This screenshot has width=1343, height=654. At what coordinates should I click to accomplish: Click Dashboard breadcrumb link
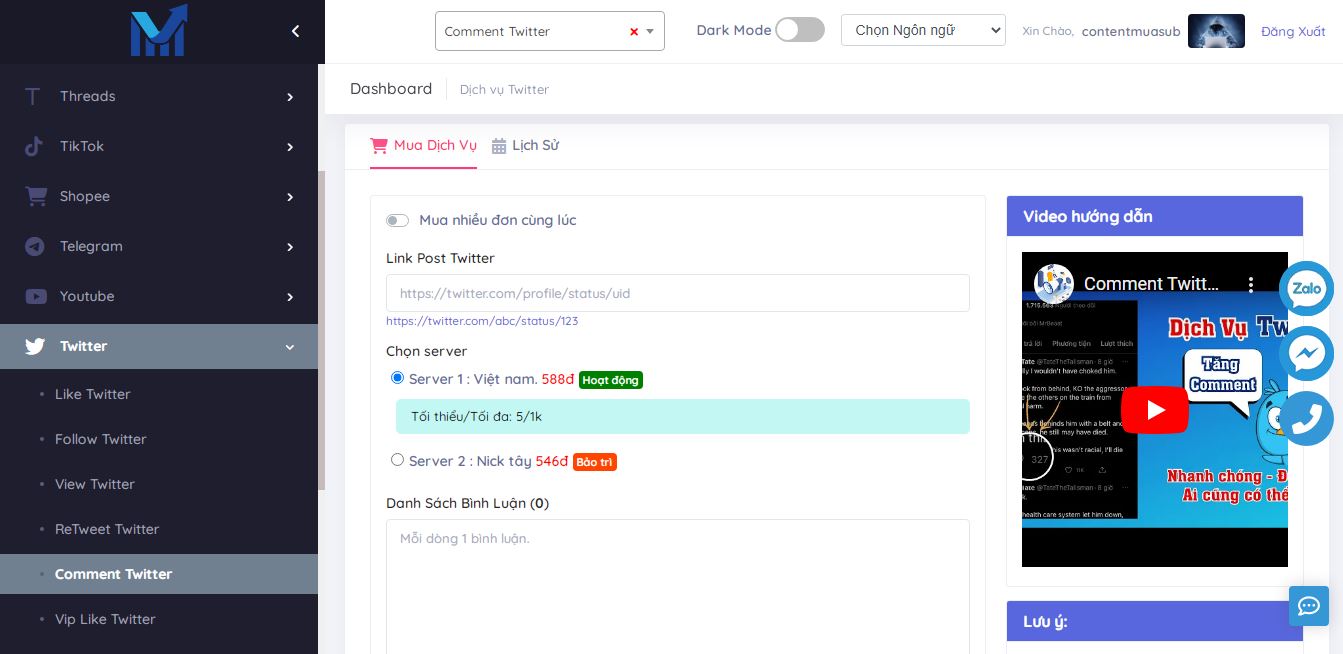(391, 88)
